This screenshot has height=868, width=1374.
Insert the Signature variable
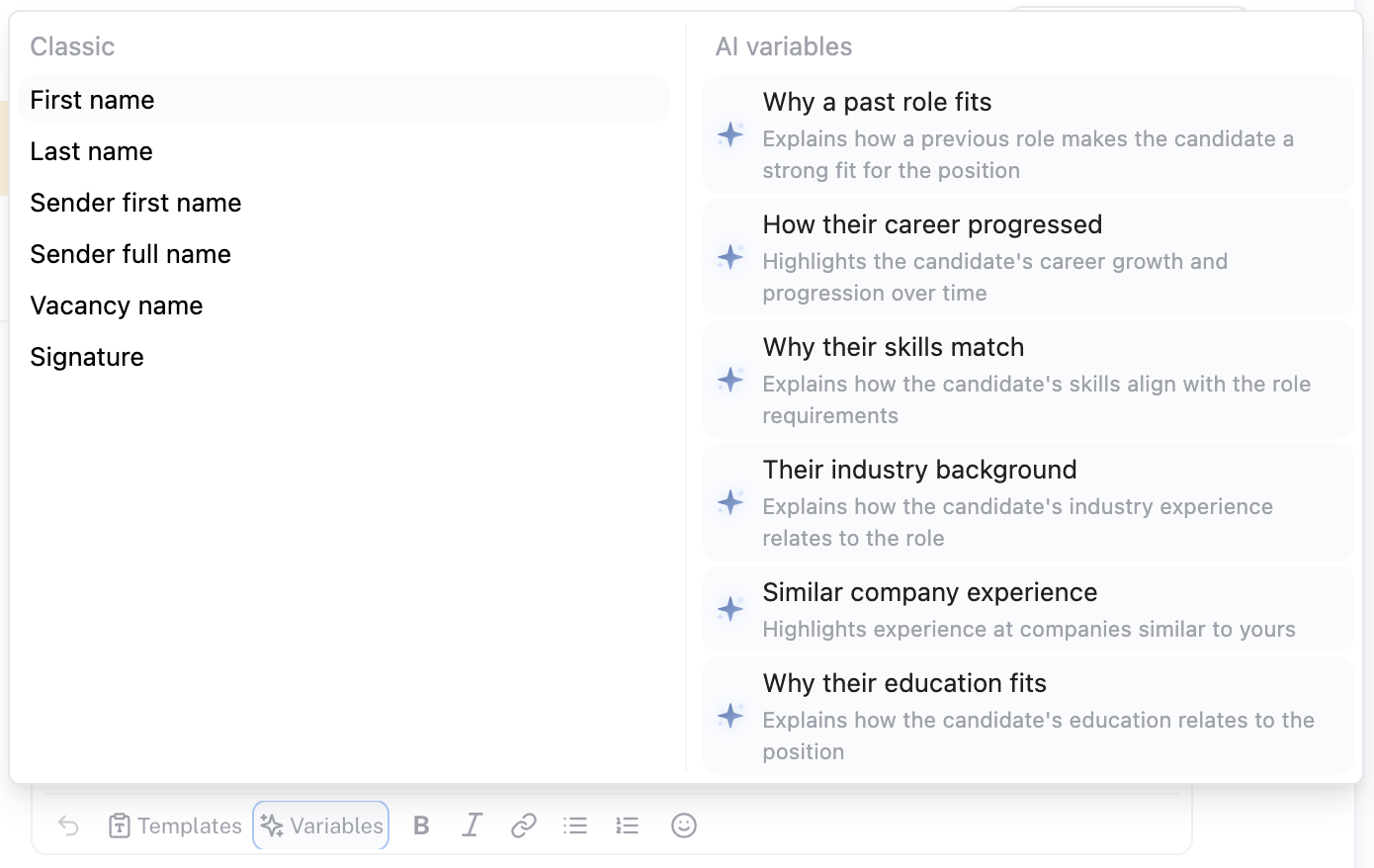click(344, 357)
